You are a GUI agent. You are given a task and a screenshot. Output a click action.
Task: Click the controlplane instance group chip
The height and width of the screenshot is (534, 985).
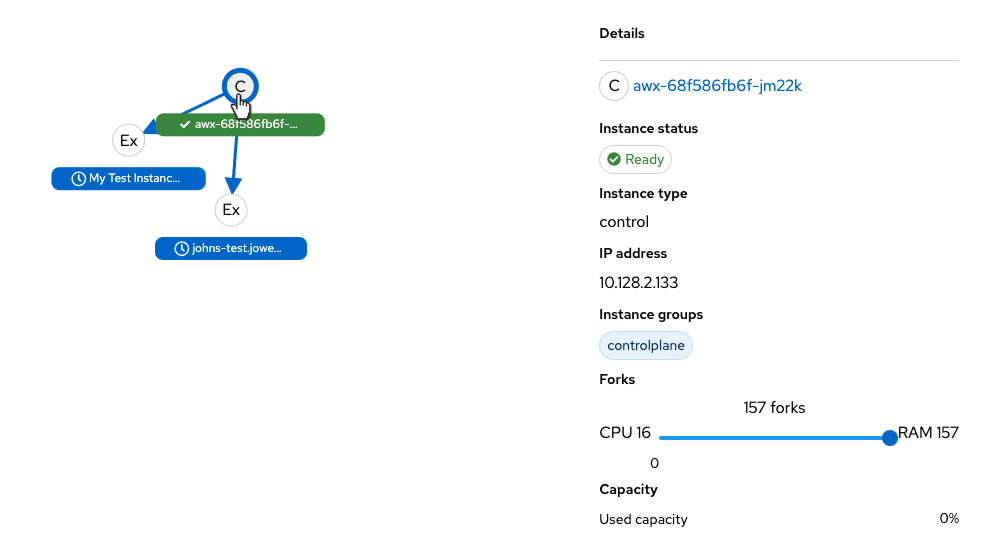(645, 346)
